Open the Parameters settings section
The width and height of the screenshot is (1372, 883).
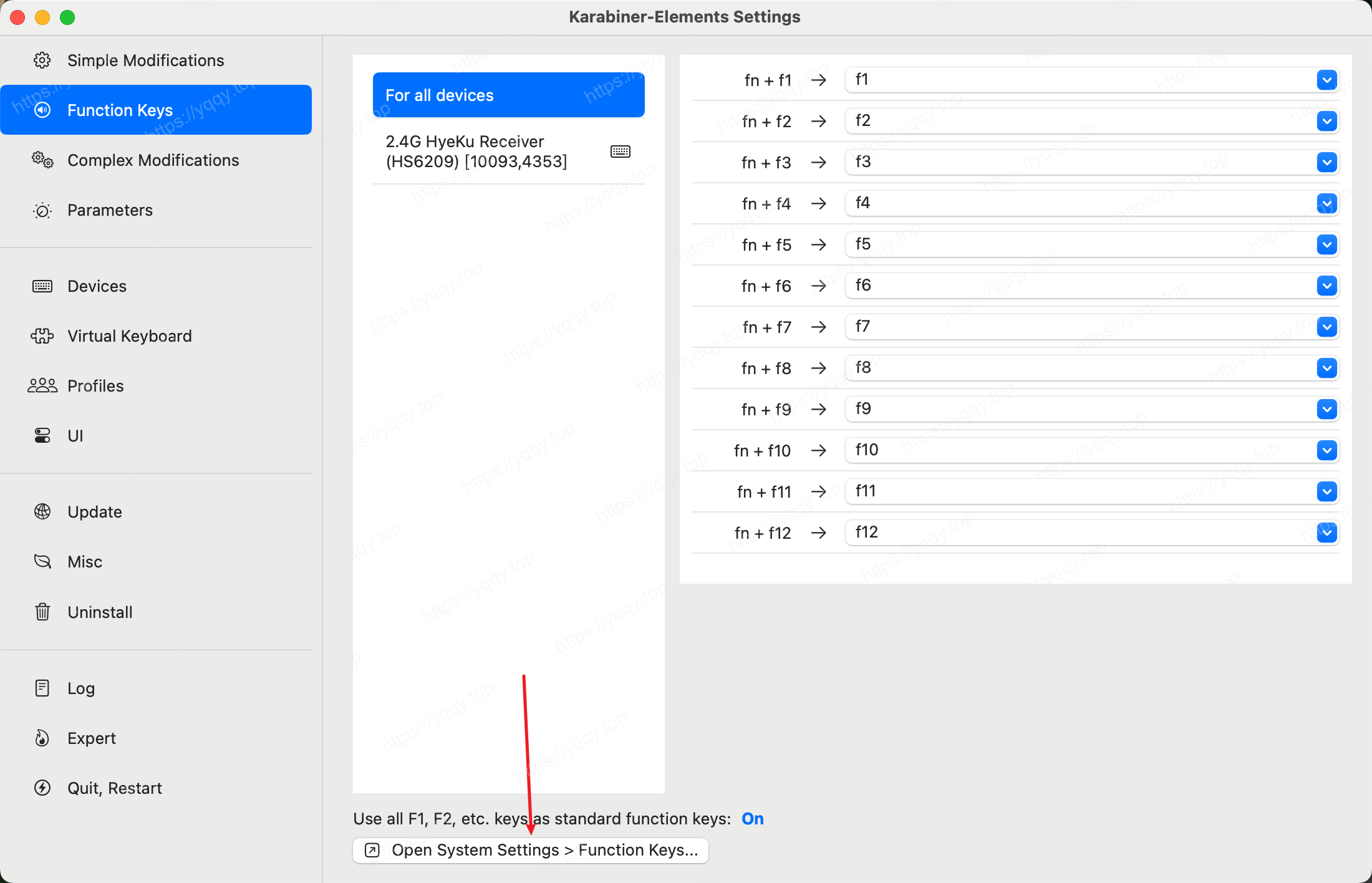pyautogui.click(x=110, y=210)
